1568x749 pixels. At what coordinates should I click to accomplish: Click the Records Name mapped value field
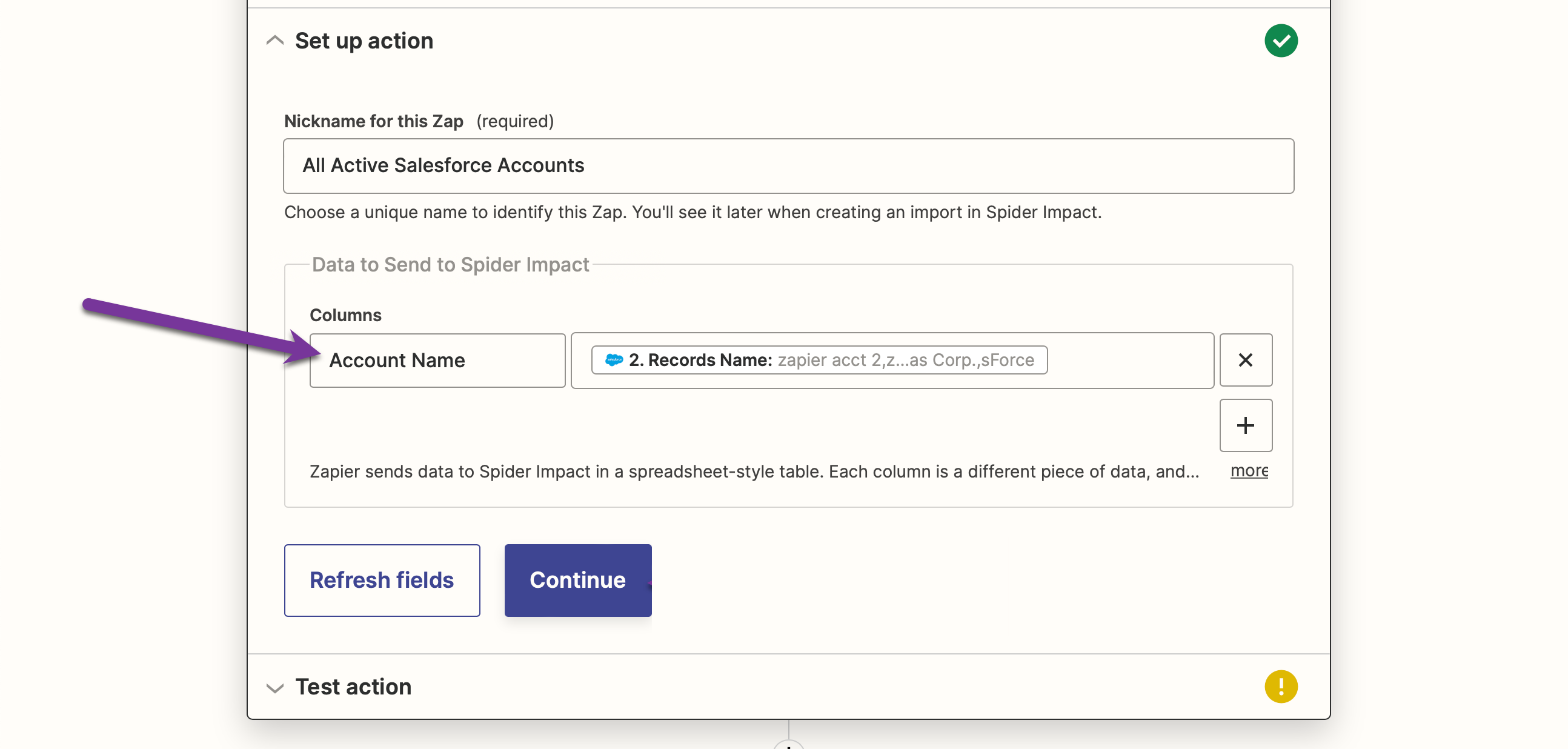(892, 360)
